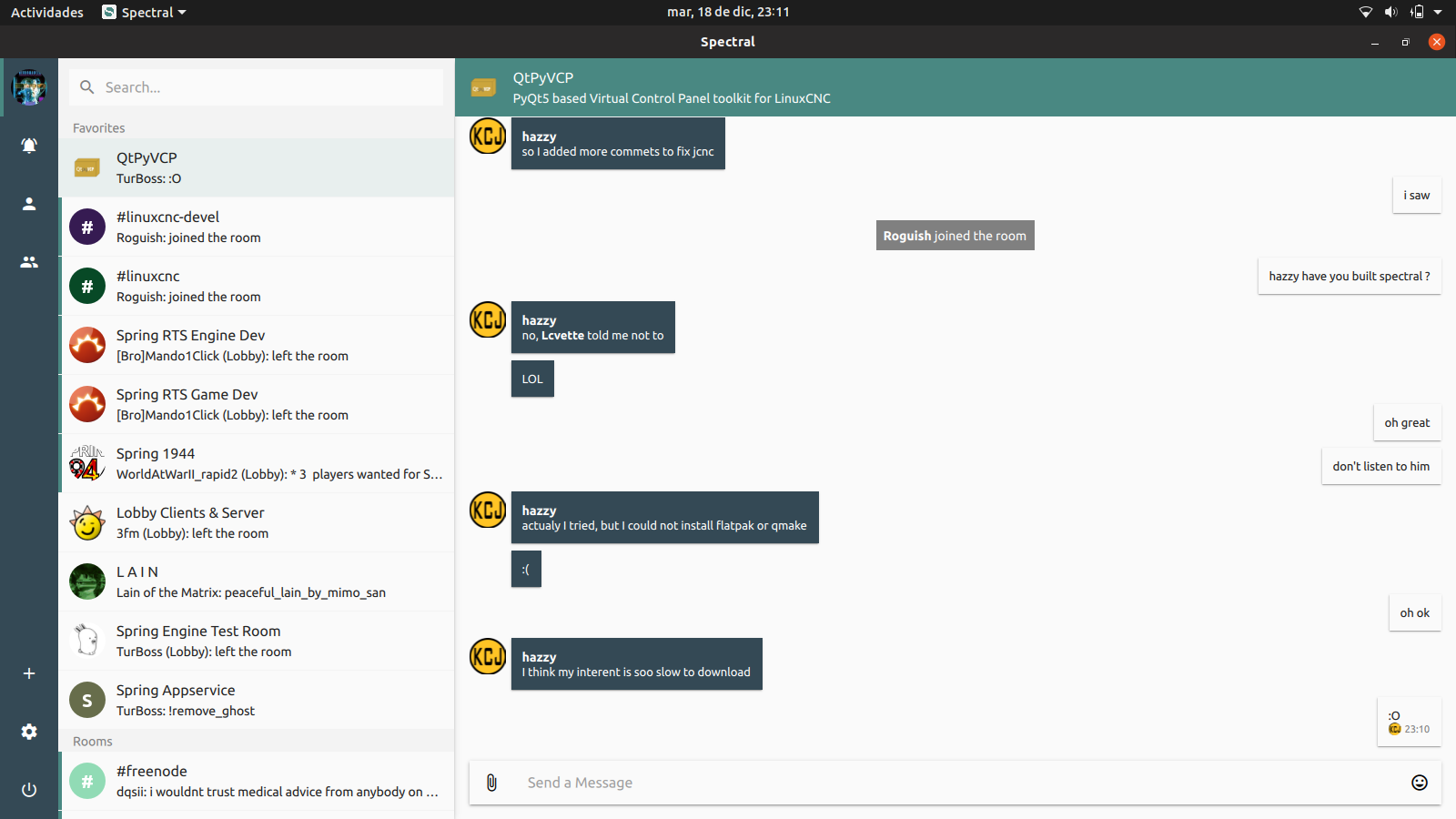Click the ':O' message sent at 23:10
Screen dimensions: 1456x819
click(1410, 722)
